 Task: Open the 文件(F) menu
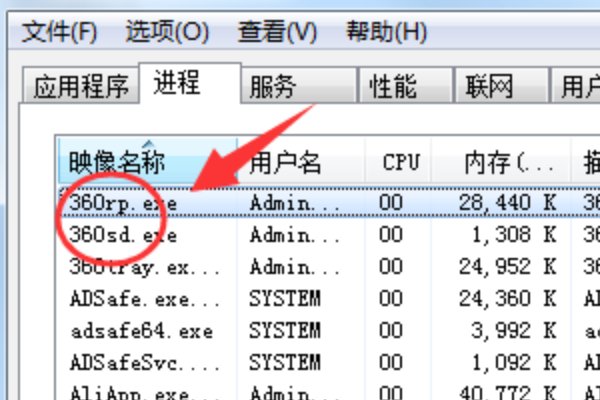pos(59,31)
